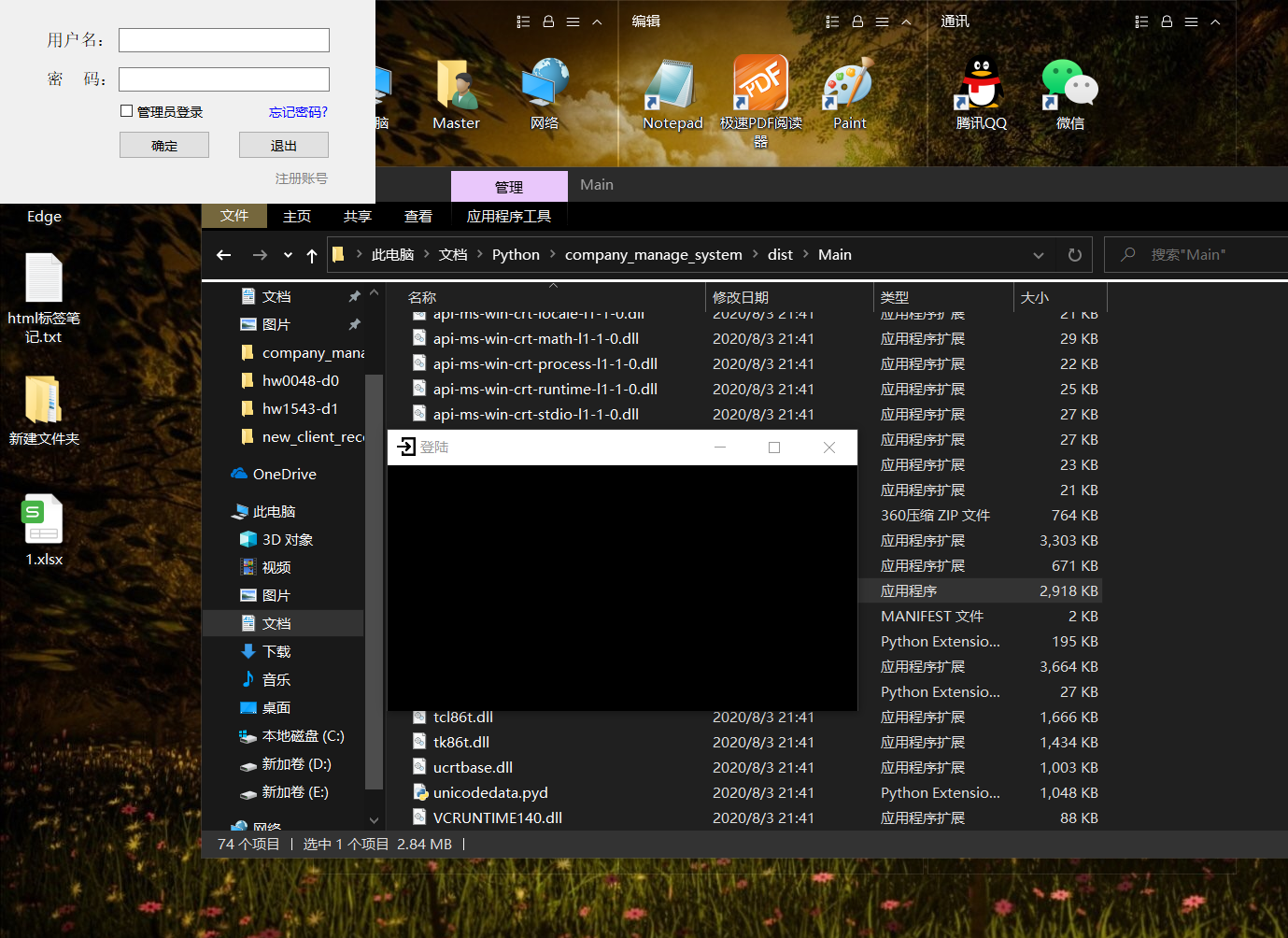Open the 忘记密码? link

coord(298,112)
